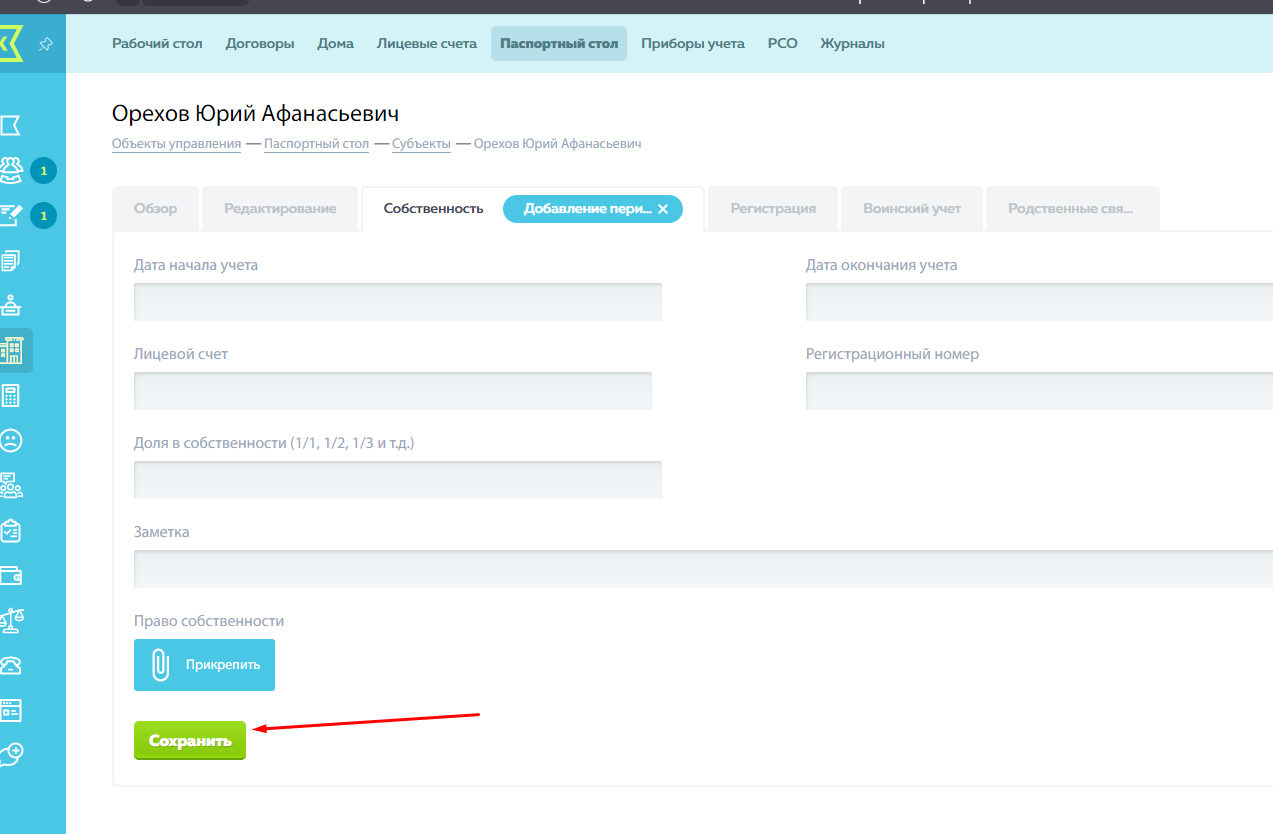This screenshot has width=1273, height=834.
Task: Close the Добавление пери... pill with the X
Action: [663, 209]
